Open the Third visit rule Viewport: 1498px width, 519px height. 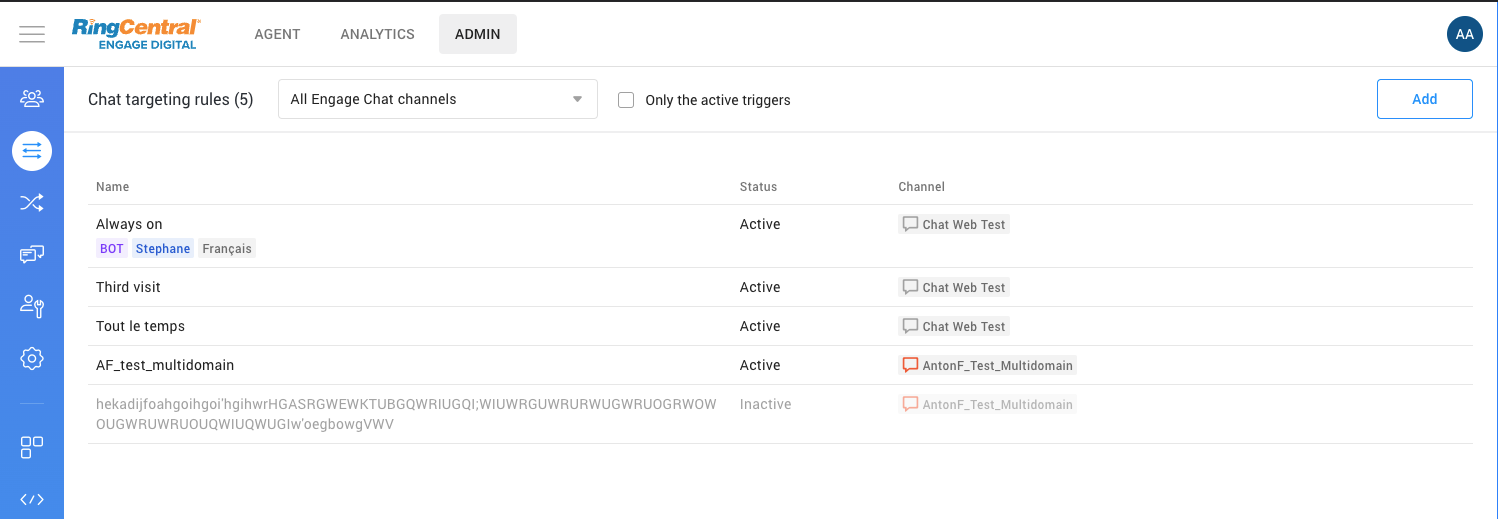[128, 287]
